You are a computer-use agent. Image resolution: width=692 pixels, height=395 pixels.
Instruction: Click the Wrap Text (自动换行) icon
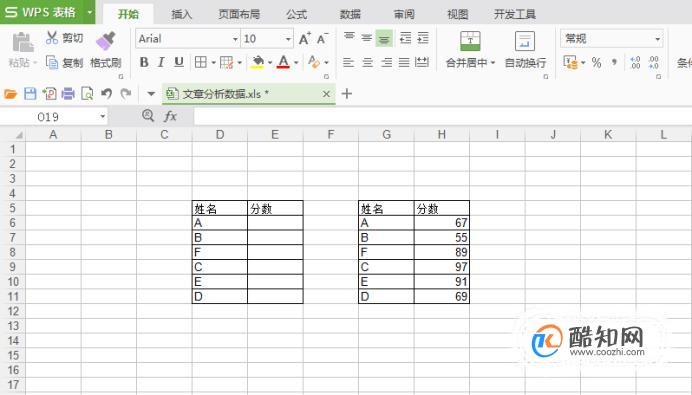pos(525,41)
